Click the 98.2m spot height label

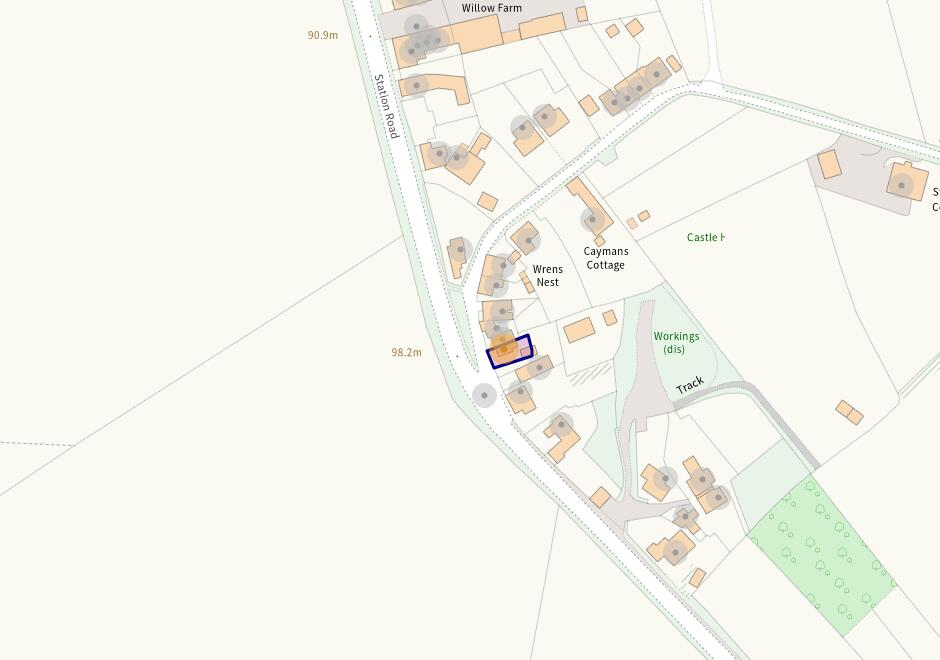pos(406,352)
